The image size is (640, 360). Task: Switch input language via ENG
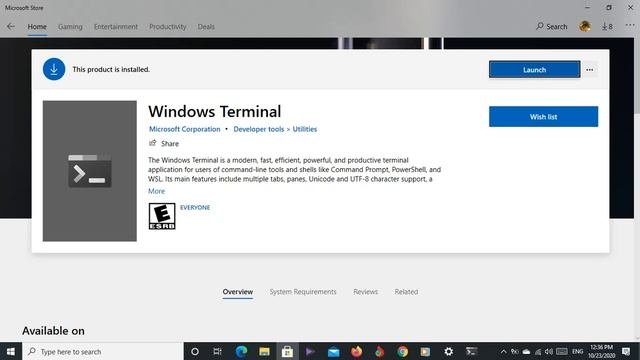(577, 351)
